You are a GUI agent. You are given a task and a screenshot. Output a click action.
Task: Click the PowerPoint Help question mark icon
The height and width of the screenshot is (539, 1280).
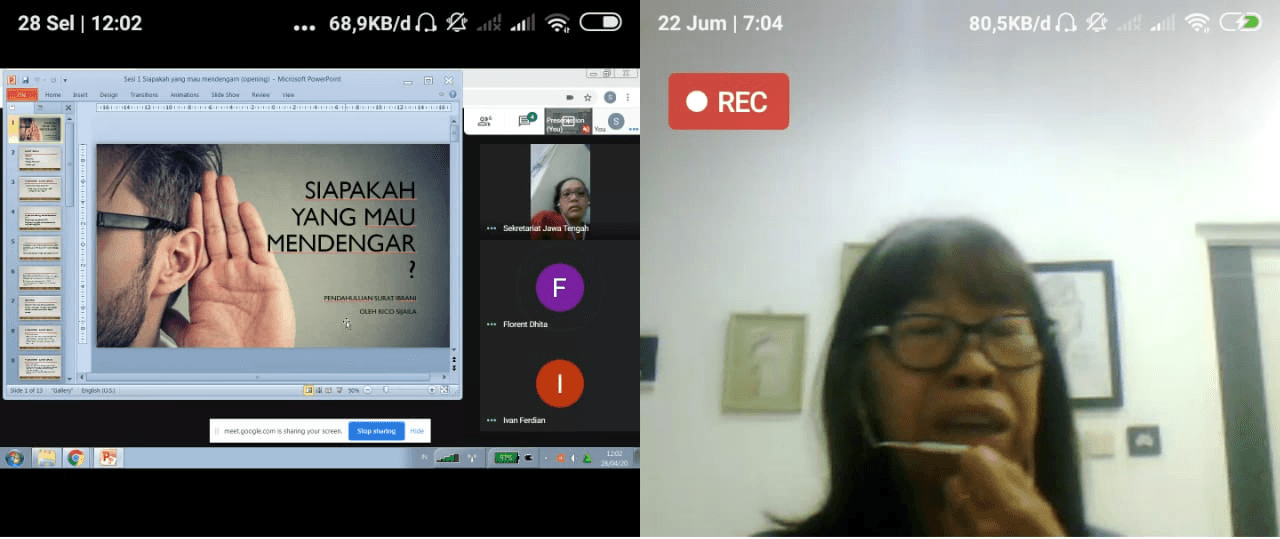coord(453,94)
